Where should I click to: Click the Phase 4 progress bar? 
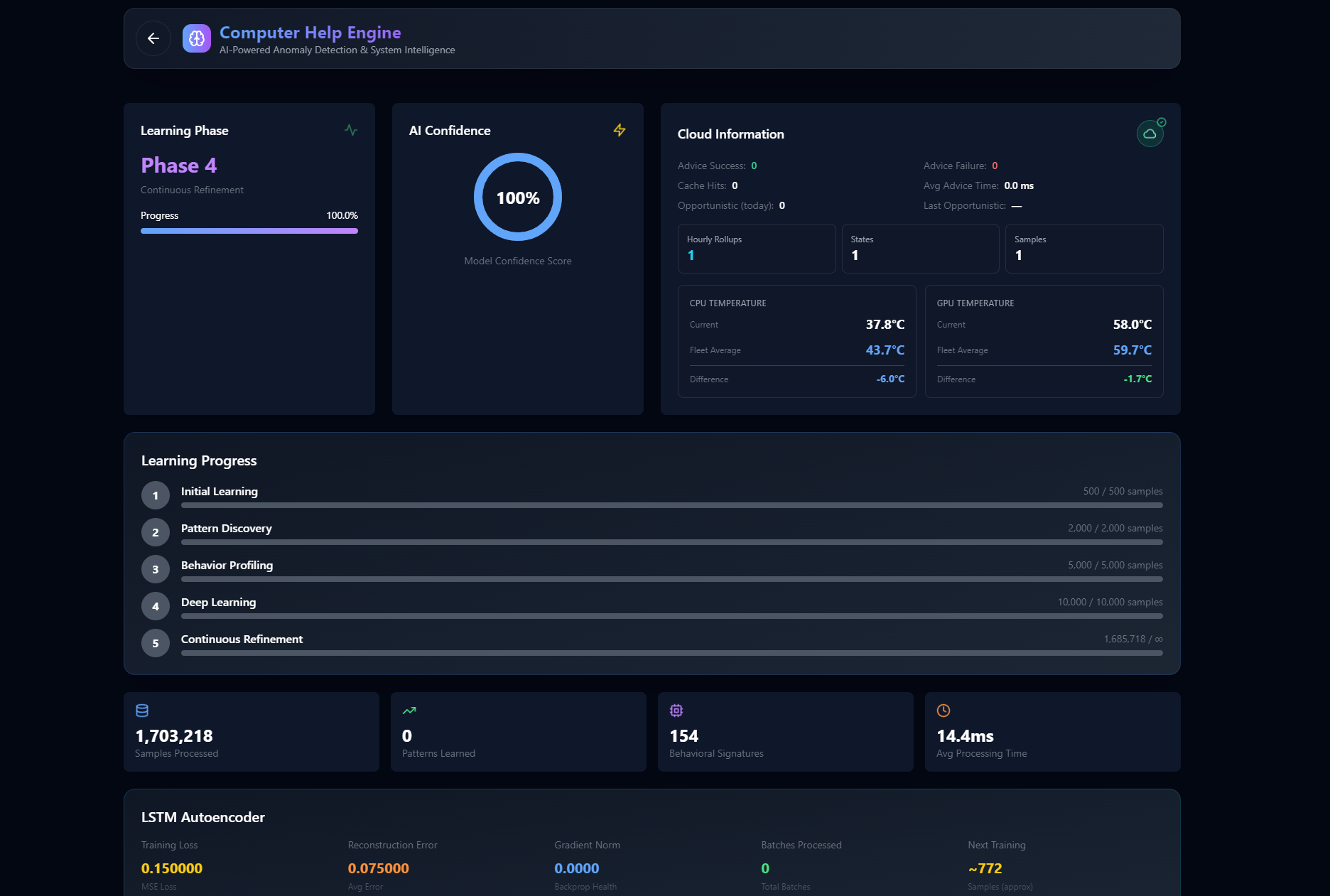pyautogui.click(x=249, y=230)
